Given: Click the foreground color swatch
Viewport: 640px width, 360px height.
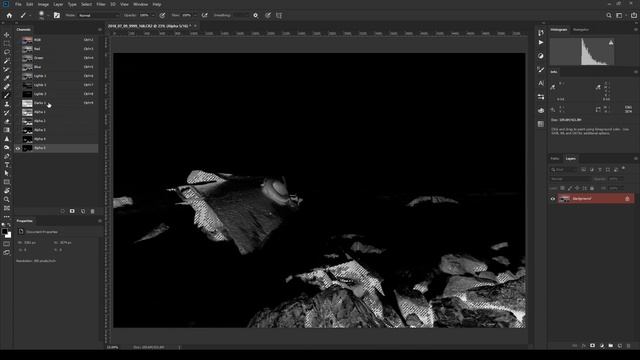Looking at the screenshot, I should pos(4,231).
